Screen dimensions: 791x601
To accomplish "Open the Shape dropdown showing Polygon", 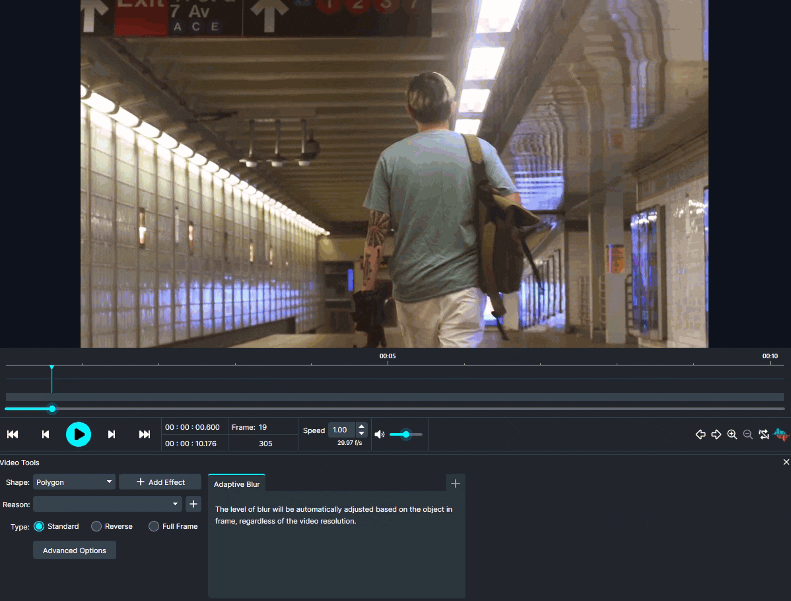I will [x=74, y=482].
